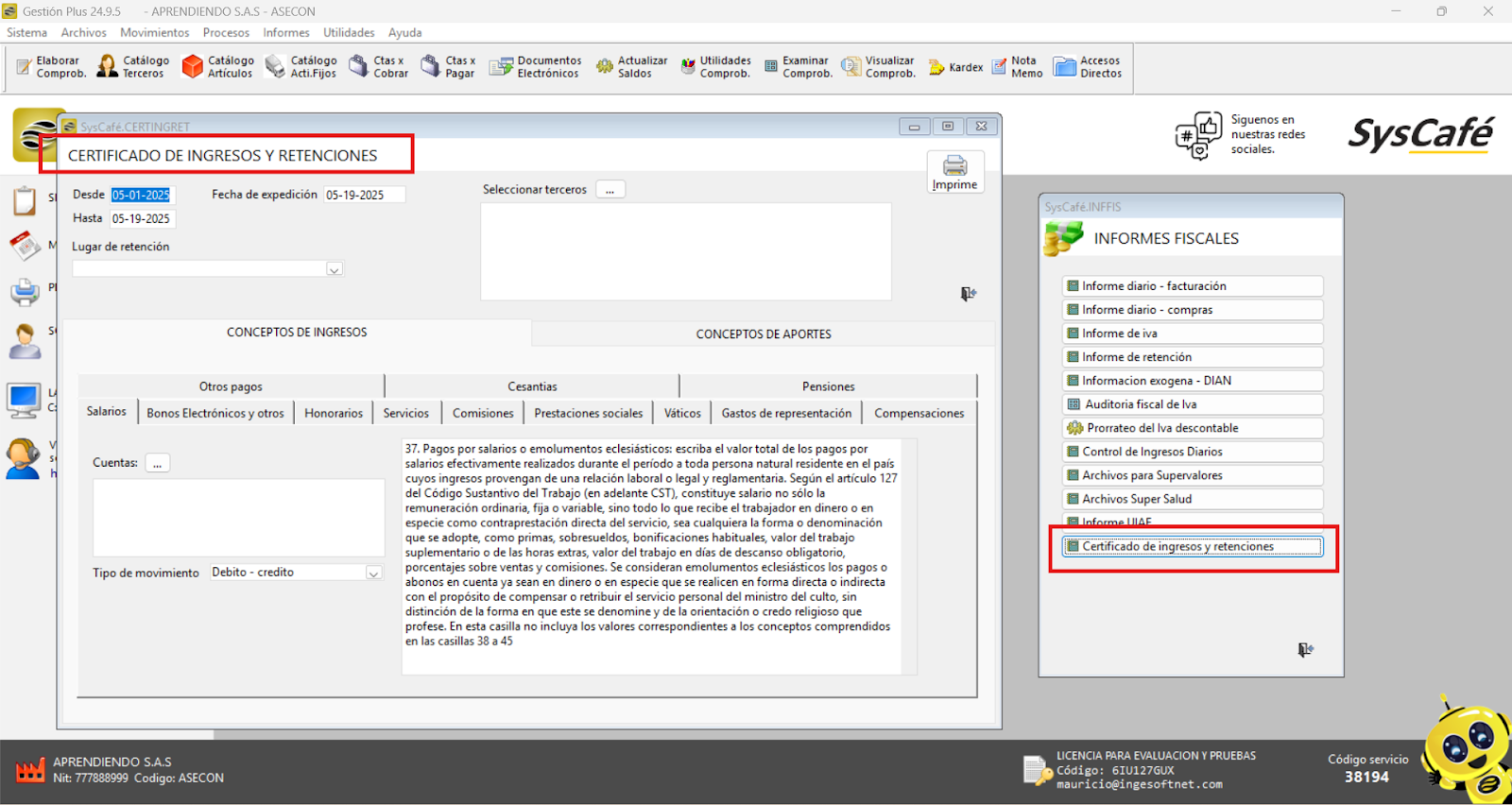
Task: Click exit door icon in Informes Fiscales panel
Action: click(x=1305, y=650)
